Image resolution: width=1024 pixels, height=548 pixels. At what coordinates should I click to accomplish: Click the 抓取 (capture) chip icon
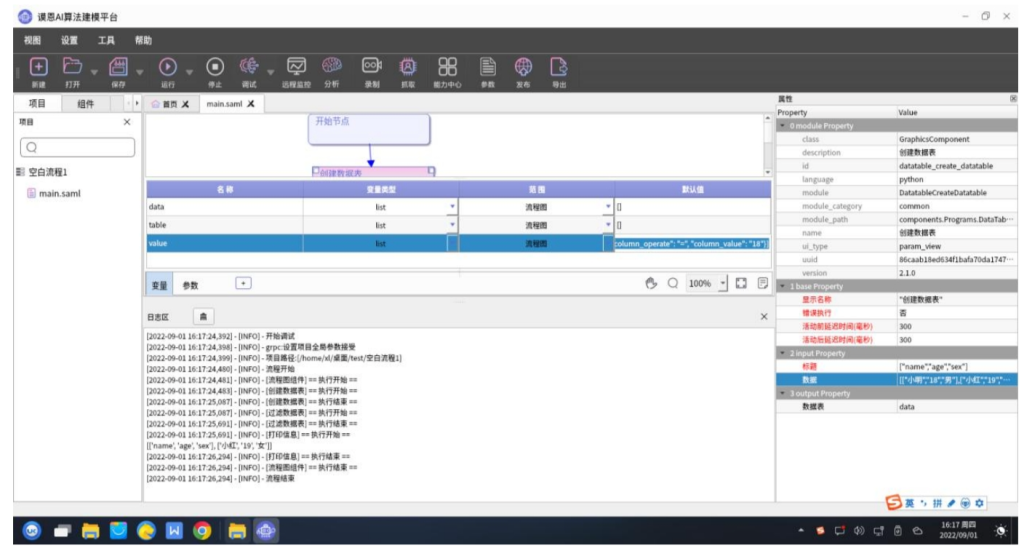click(408, 66)
